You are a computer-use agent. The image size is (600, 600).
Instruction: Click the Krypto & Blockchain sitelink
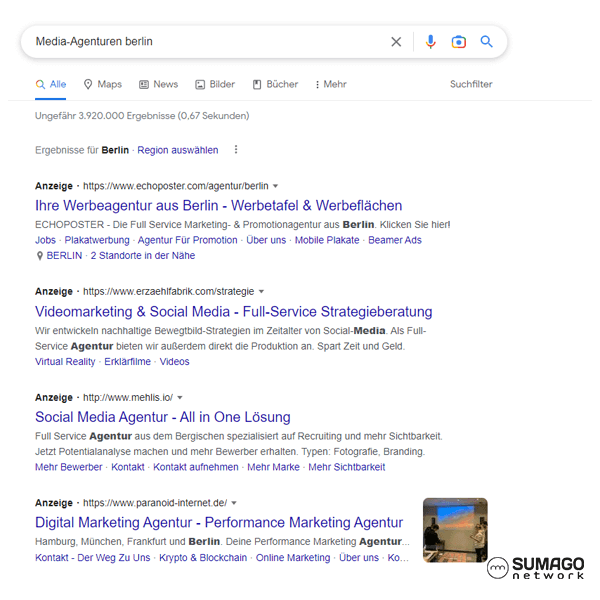pyautogui.click(x=203, y=558)
